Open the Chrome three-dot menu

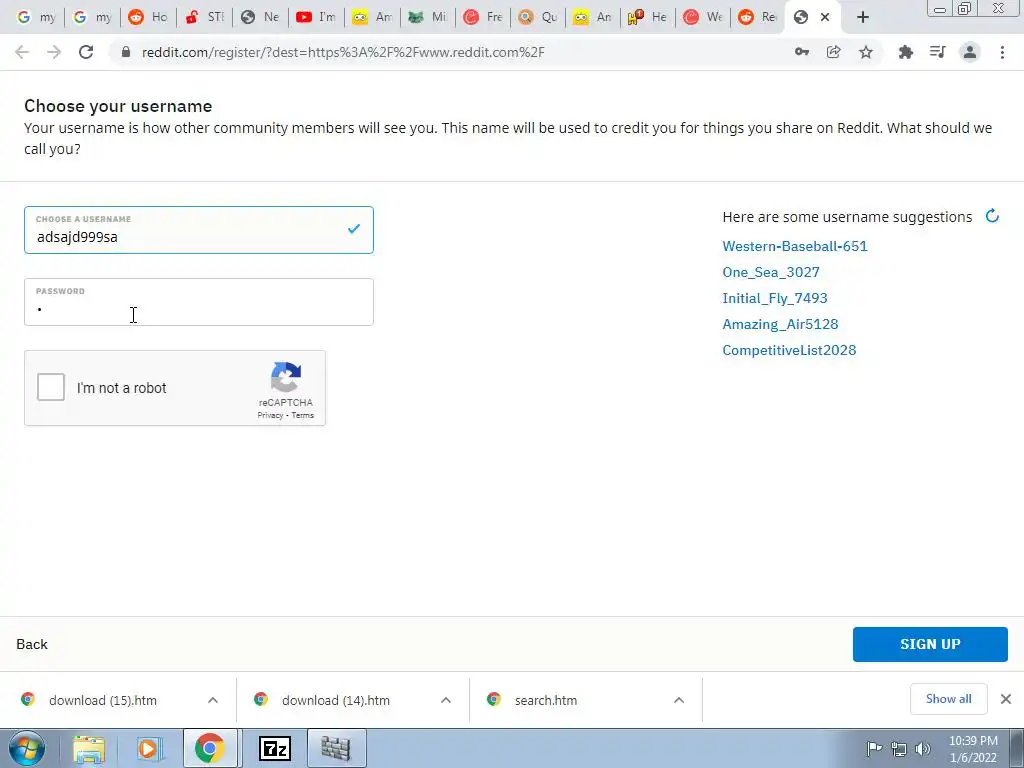pyautogui.click(x=1002, y=52)
